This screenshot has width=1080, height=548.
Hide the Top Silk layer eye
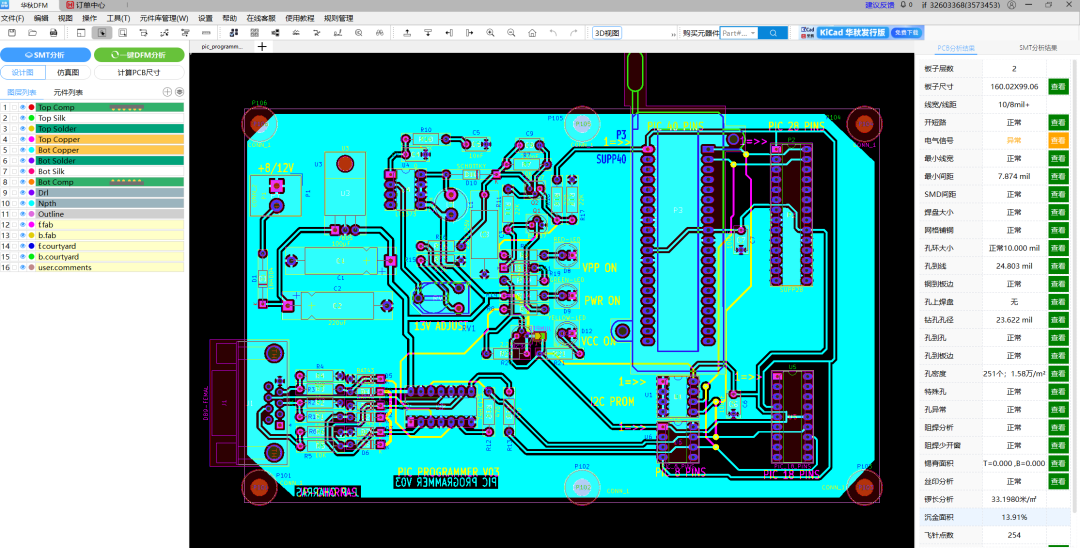23,118
